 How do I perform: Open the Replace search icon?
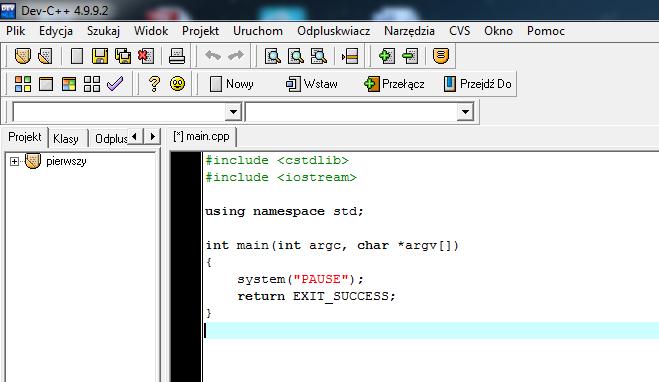(296, 56)
